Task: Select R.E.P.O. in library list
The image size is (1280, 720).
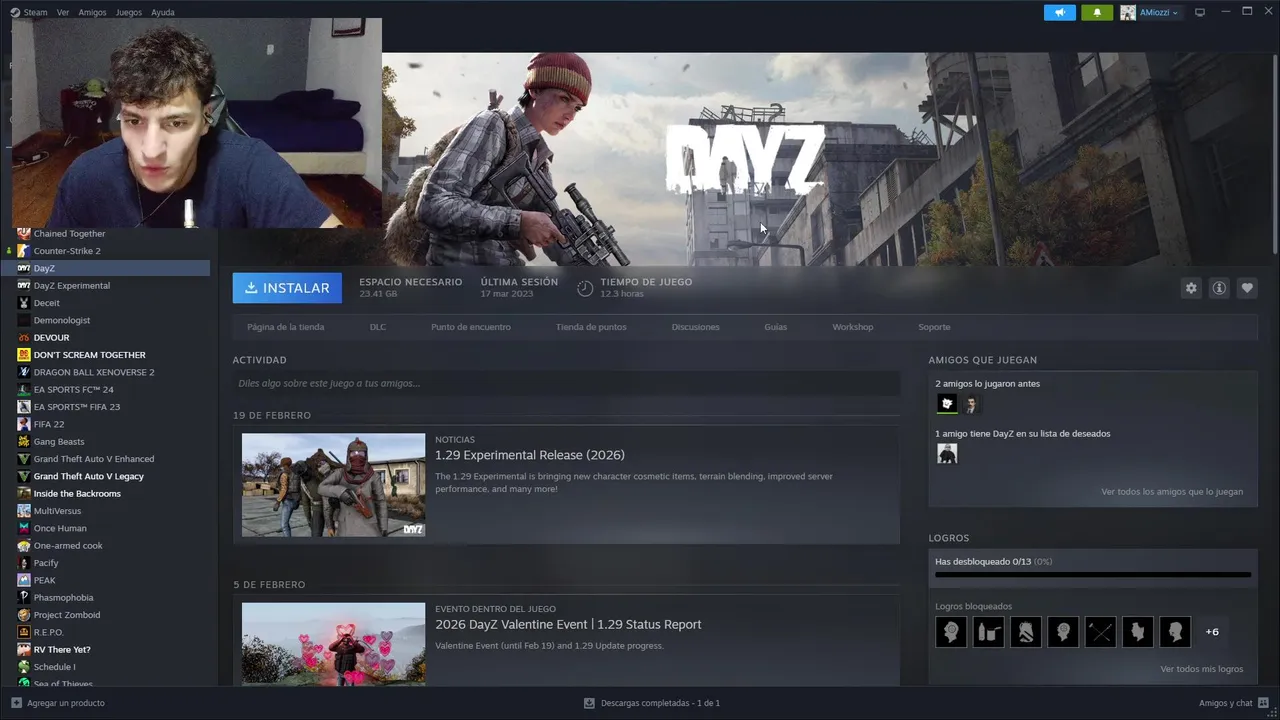Action: (49, 632)
